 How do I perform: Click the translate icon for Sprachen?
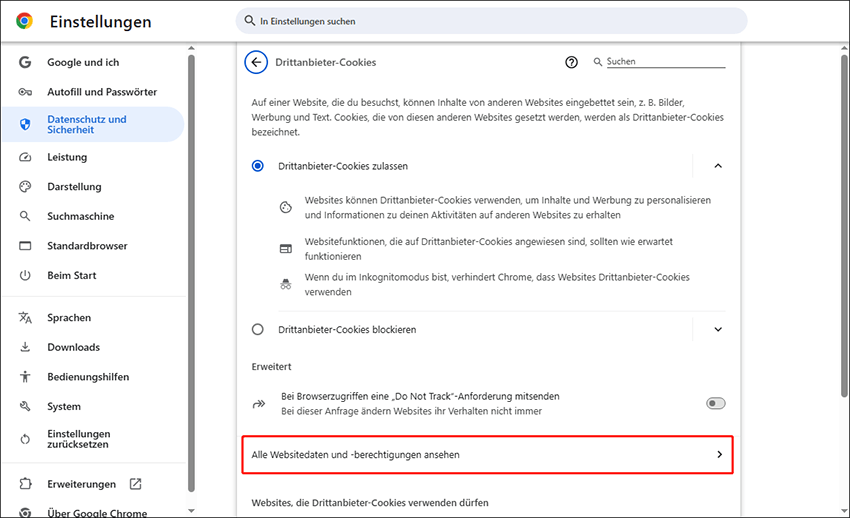pos(25,318)
